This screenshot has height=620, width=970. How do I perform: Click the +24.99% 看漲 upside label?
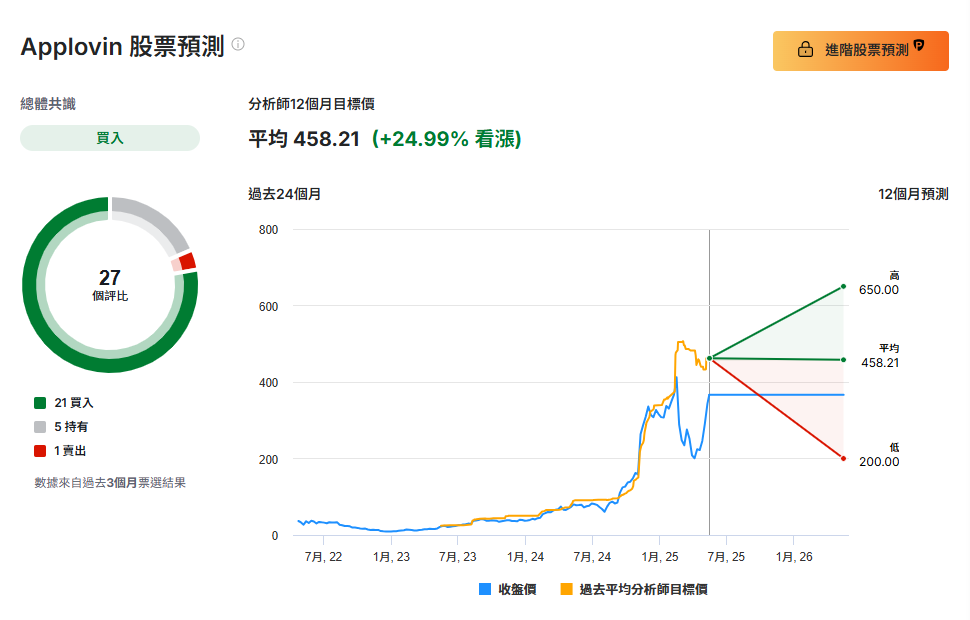(446, 139)
